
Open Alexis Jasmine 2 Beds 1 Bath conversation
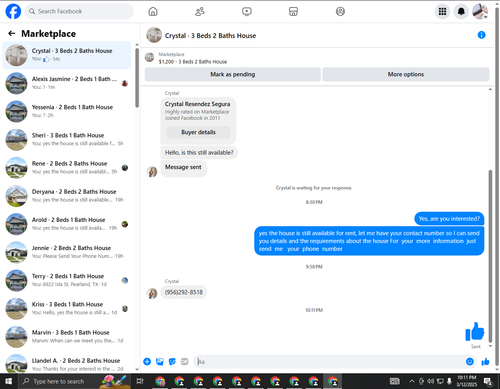pyautogui.click(x=67, y=83)
